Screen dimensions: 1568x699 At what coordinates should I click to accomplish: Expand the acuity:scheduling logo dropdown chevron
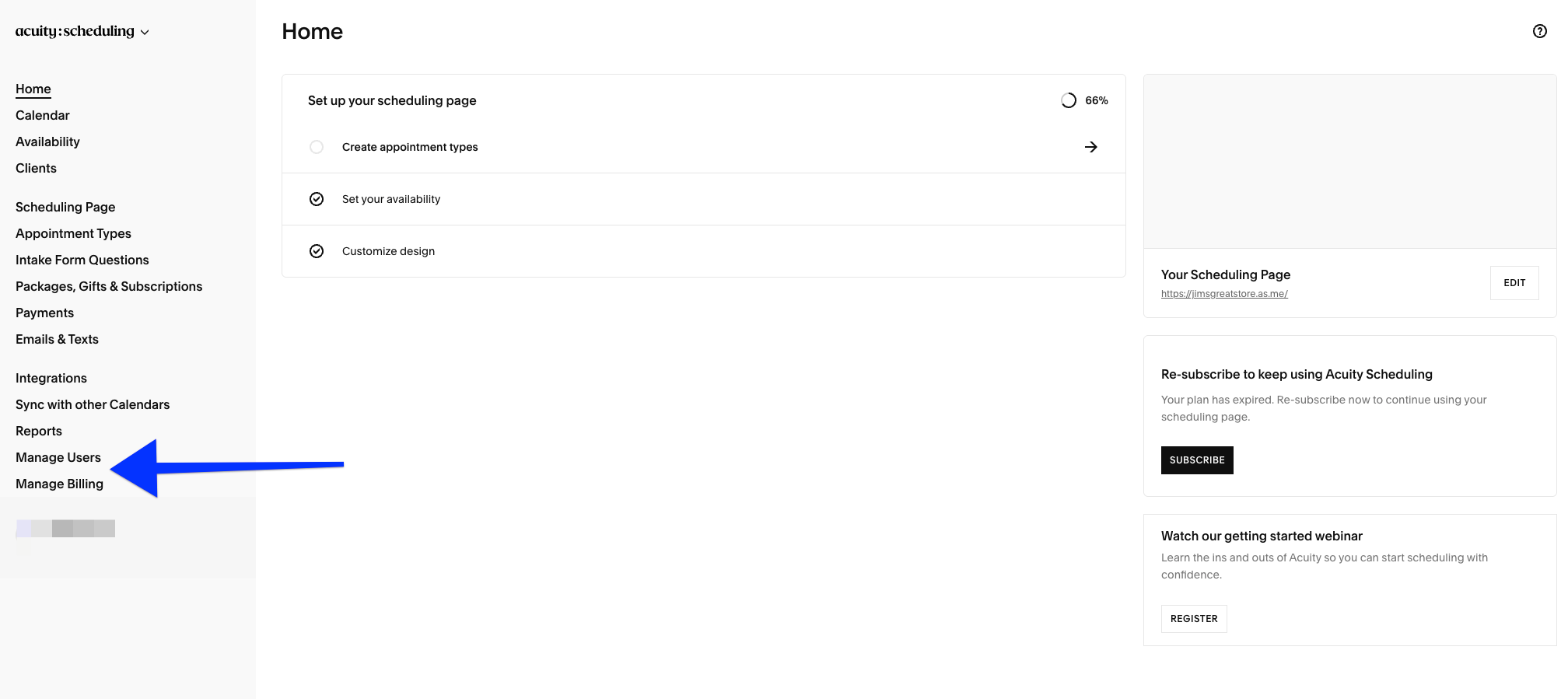145,33
